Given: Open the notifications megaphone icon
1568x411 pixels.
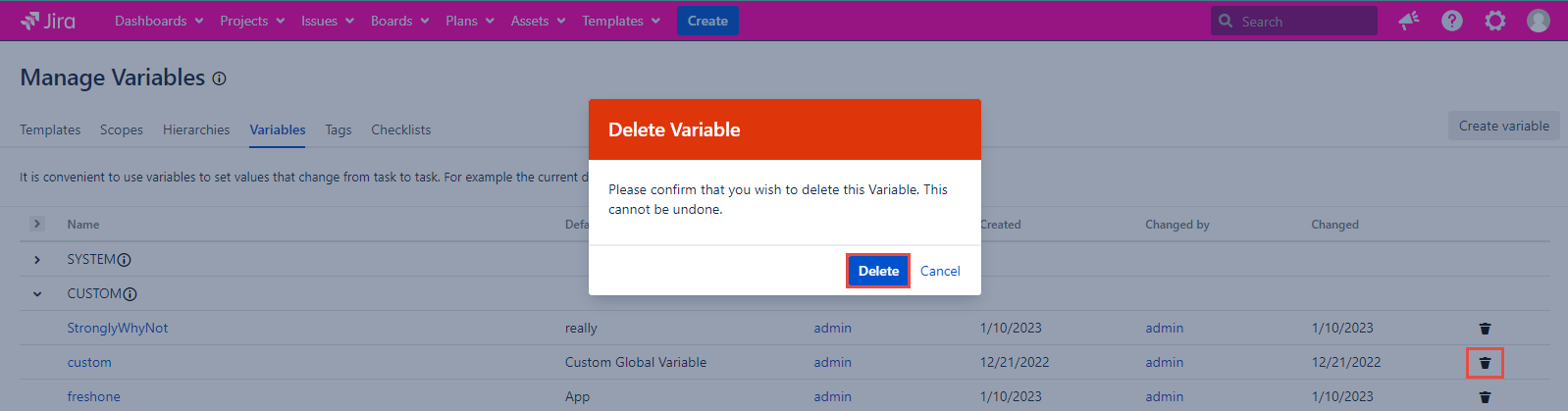Looking at the screenshot, I should [x=1409, y=21].
